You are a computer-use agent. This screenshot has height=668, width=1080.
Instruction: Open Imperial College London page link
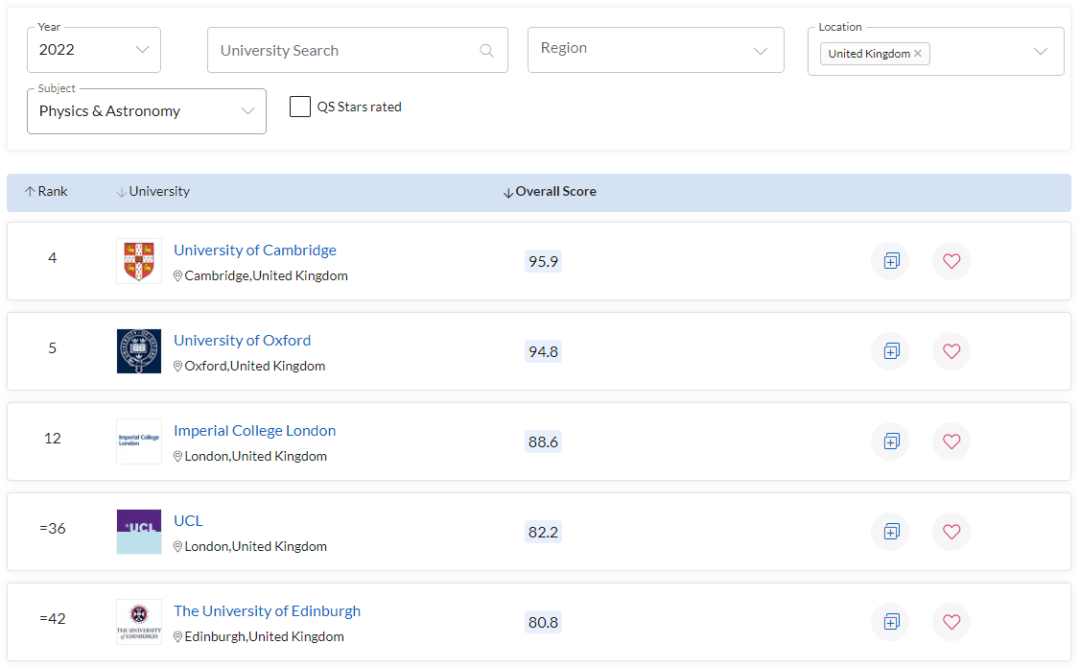tap(254, 430)
